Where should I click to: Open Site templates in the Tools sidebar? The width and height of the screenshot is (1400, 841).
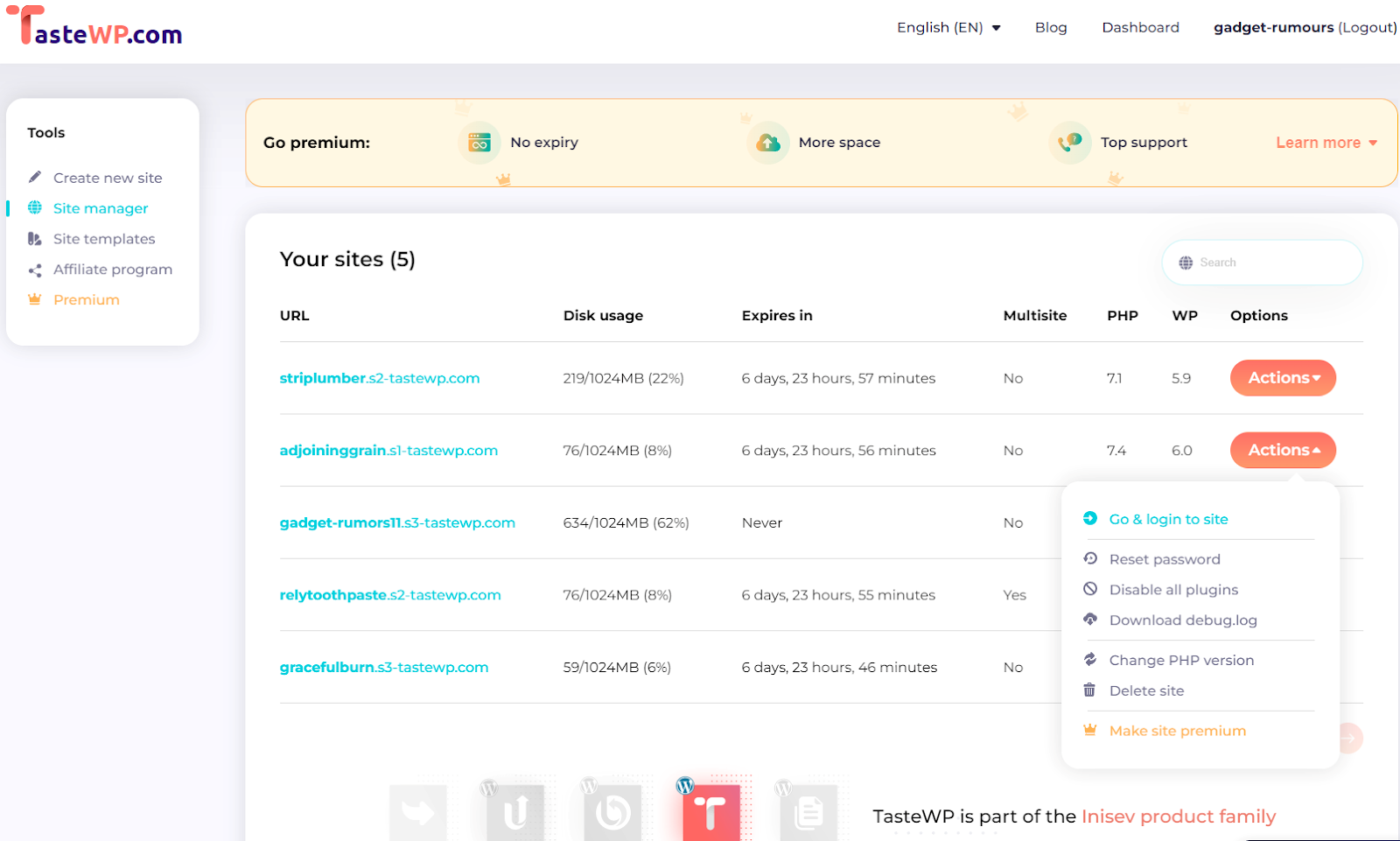(104, 239)
